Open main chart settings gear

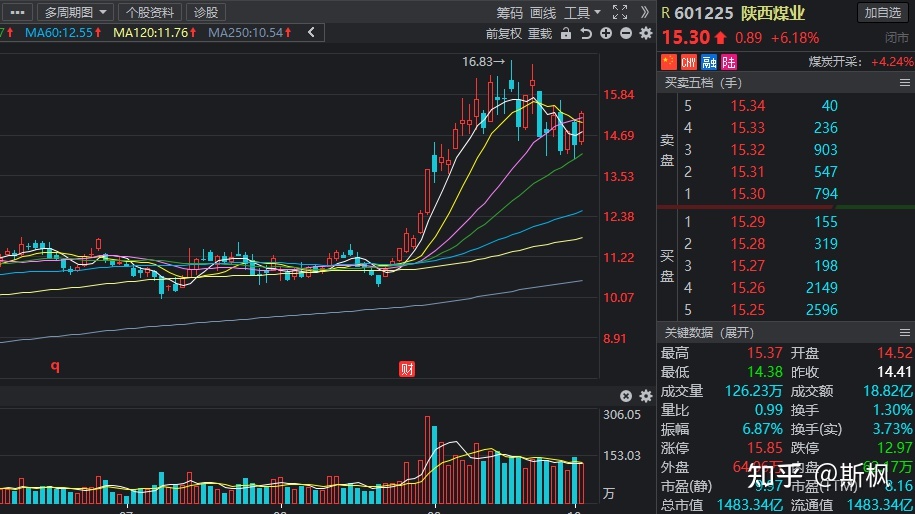click(645, 33)
